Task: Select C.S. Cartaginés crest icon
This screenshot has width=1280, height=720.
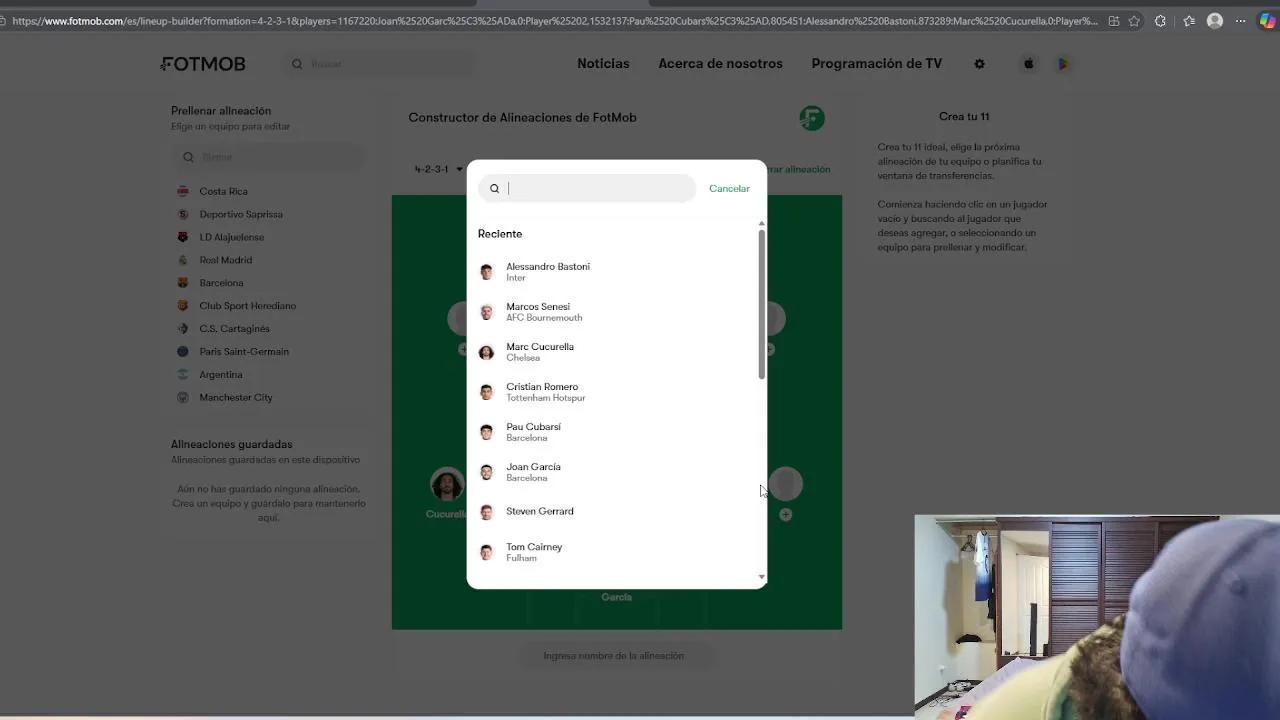Action: click(183, 329)
